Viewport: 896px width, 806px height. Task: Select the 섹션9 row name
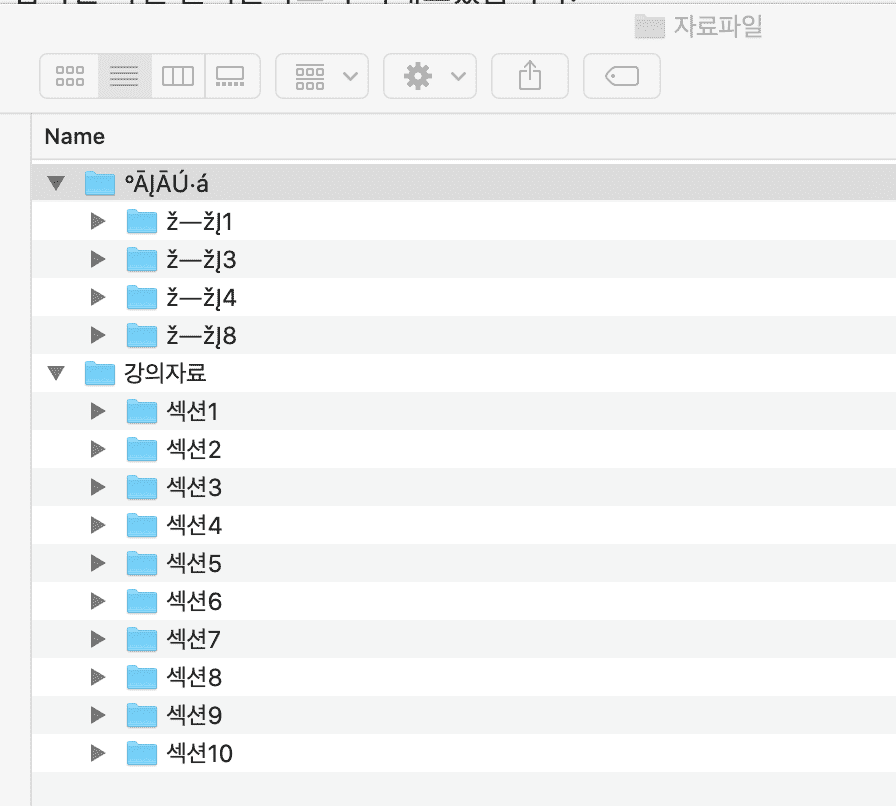194,715
